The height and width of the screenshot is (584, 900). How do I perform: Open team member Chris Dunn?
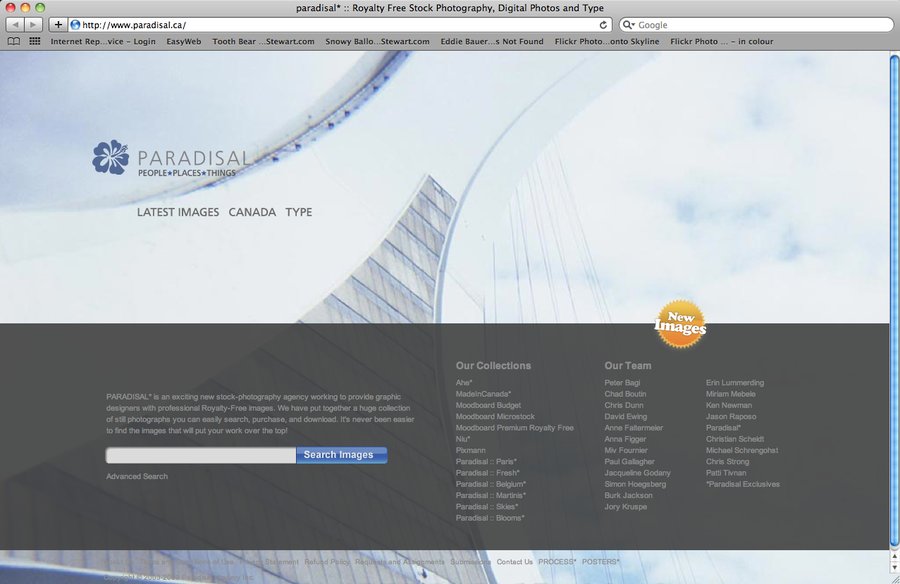(x=623, y=405)
